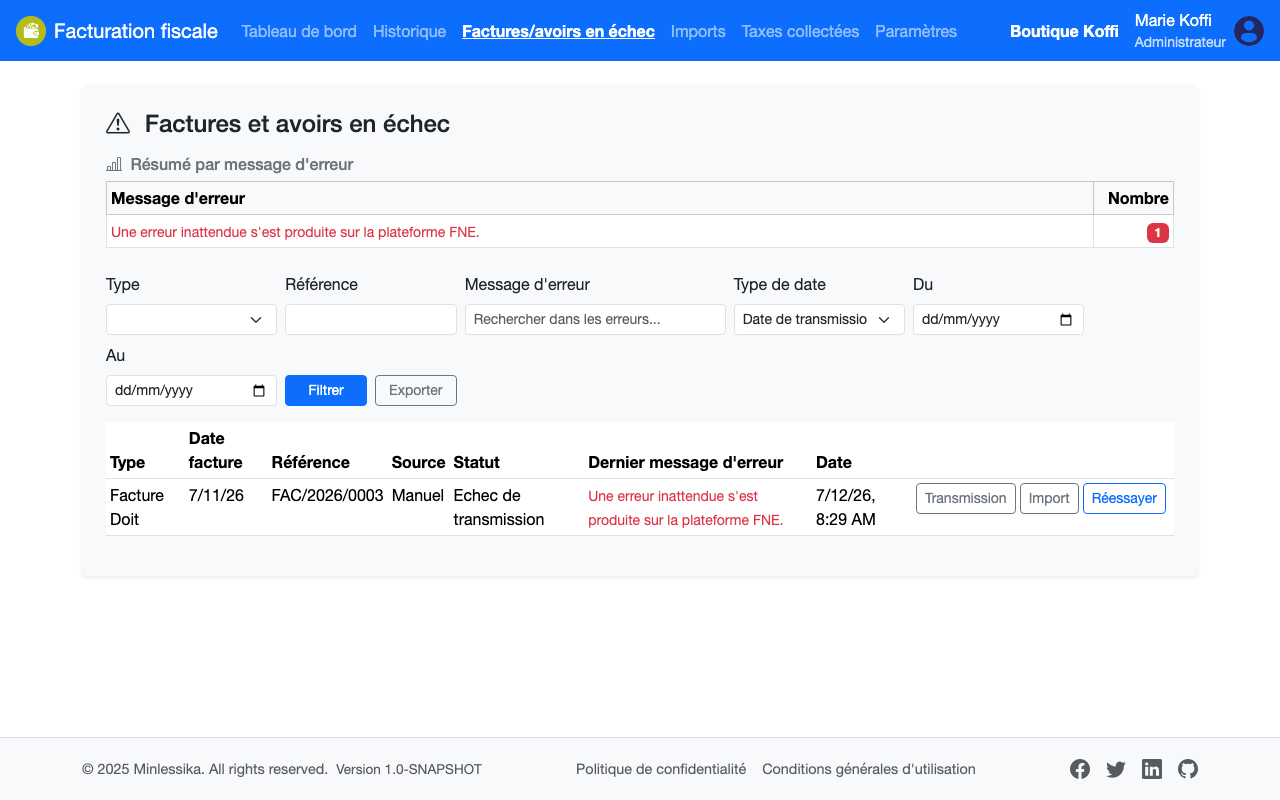1280x800 pixels.
Task: Click the Import button for FAC/2026/0003
Action: click(1049, 498)
